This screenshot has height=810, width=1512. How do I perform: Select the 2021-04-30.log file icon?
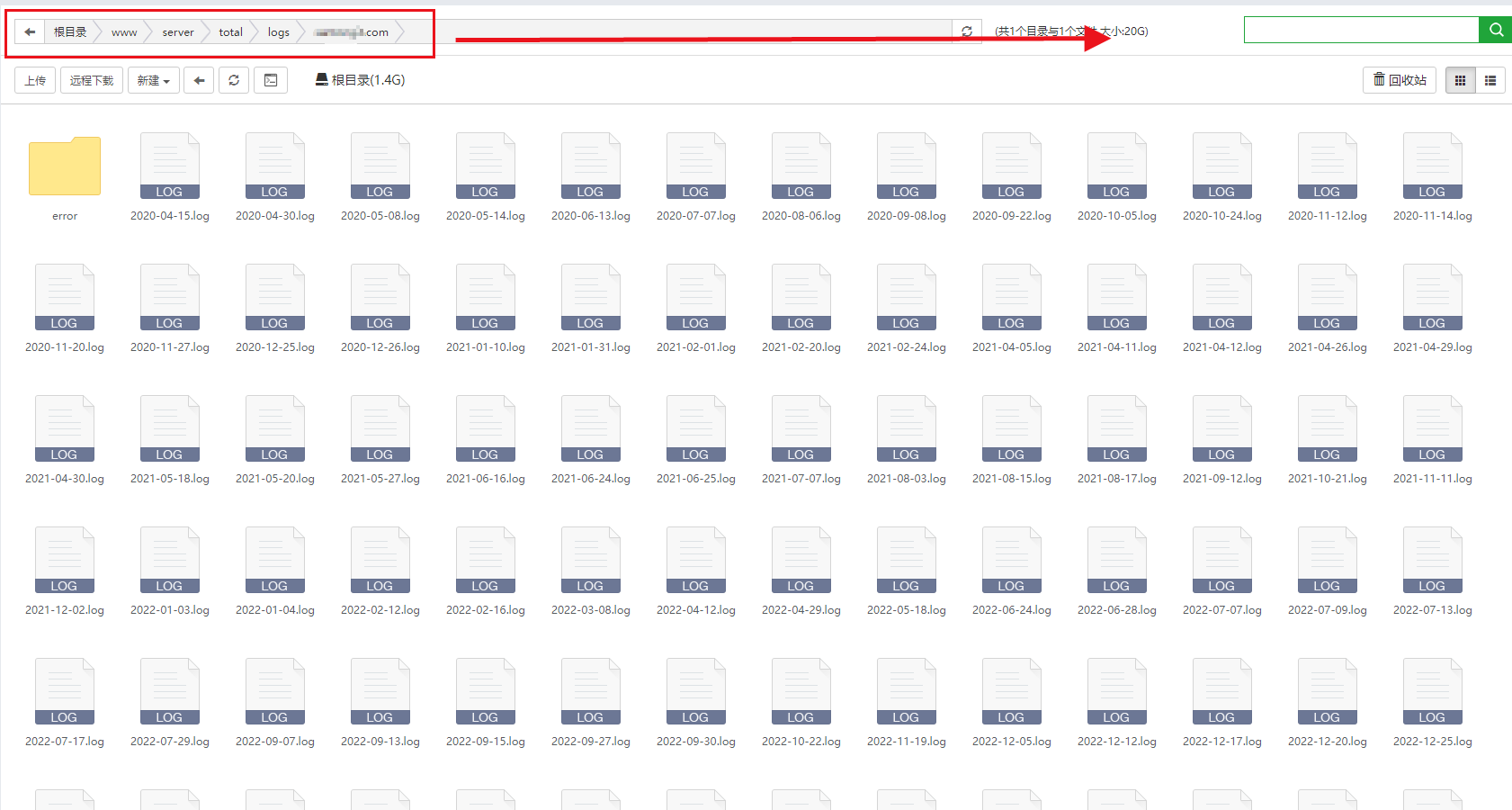point(64,428)
